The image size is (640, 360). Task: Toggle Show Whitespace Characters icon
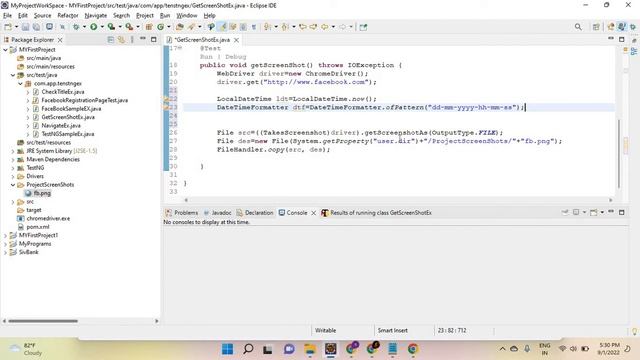(253, 27)
